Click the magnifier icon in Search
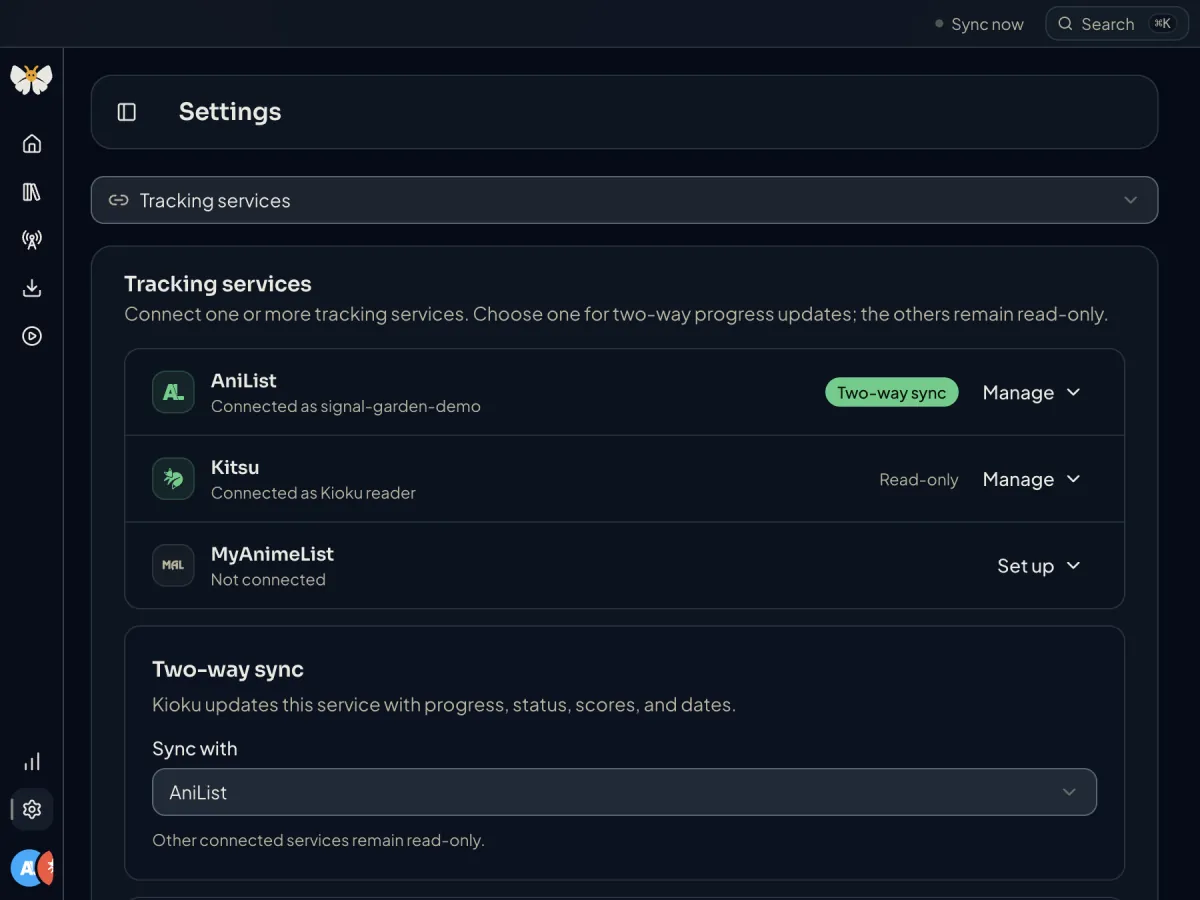The width and height of the screenshot is (1200, 900). coord(1066,24)
